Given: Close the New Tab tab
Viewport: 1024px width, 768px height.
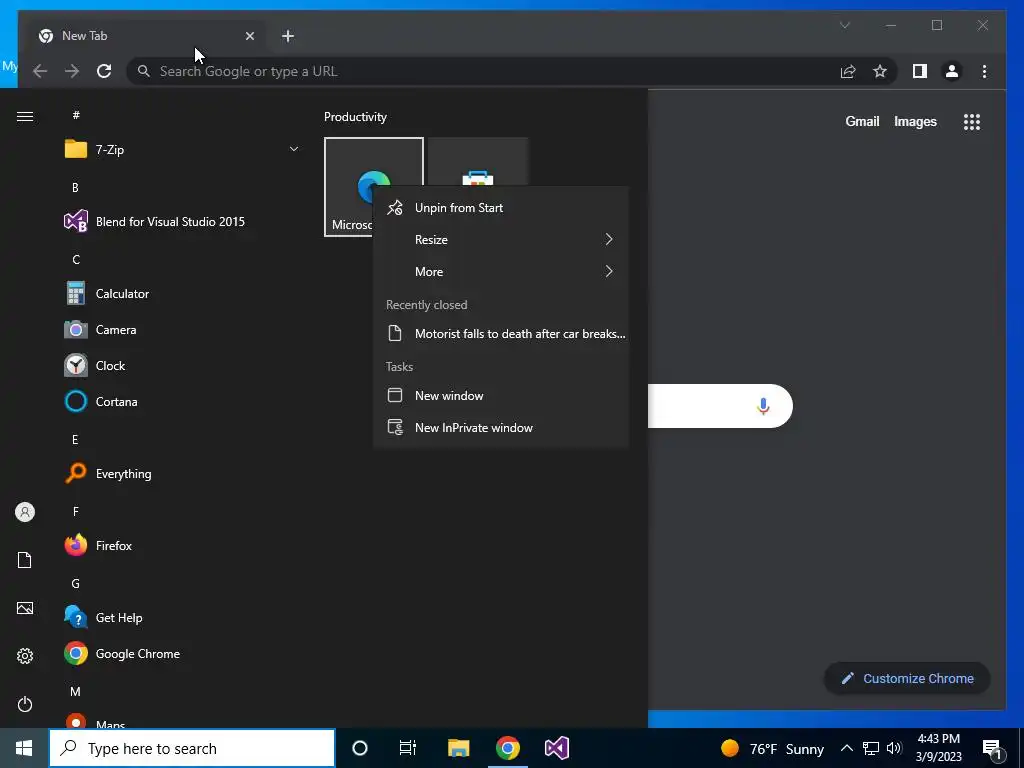Looking at the screenshot, I should coord(249,36).
